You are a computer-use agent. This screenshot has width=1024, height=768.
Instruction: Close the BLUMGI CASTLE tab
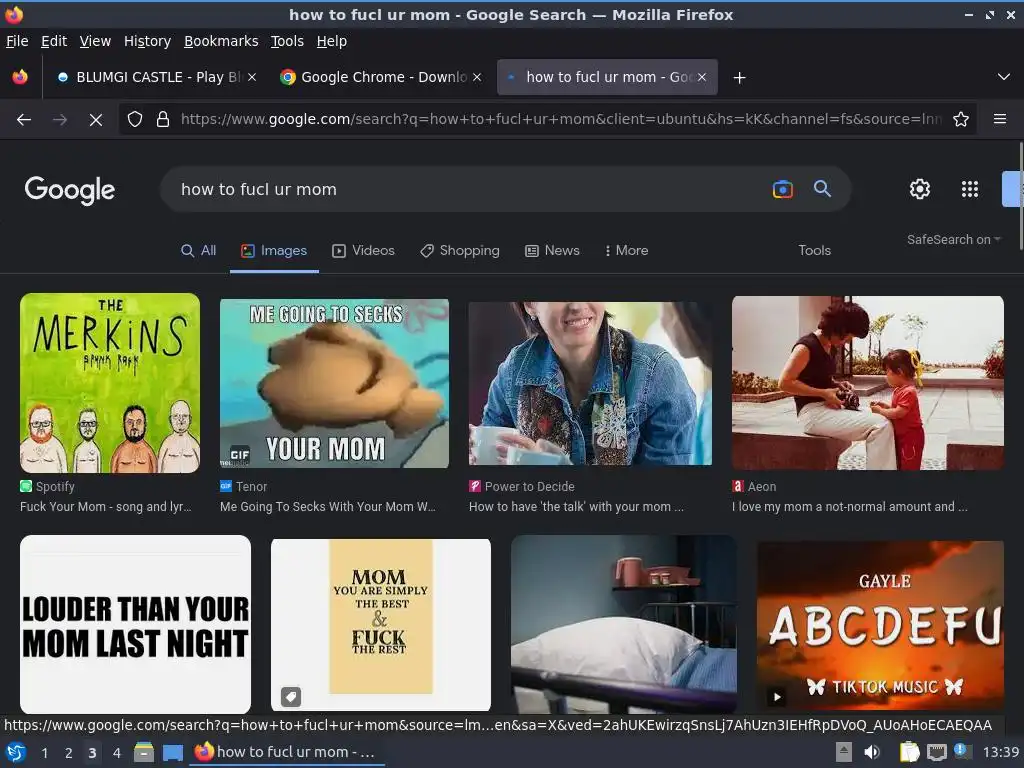click(252, 77)
